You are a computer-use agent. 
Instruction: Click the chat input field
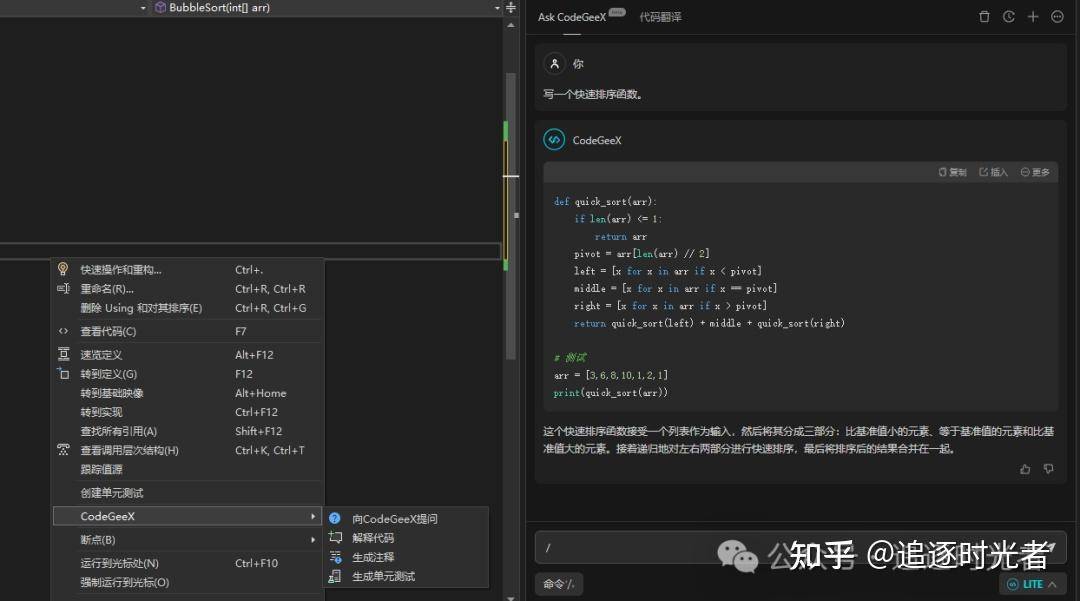point(800,548)
